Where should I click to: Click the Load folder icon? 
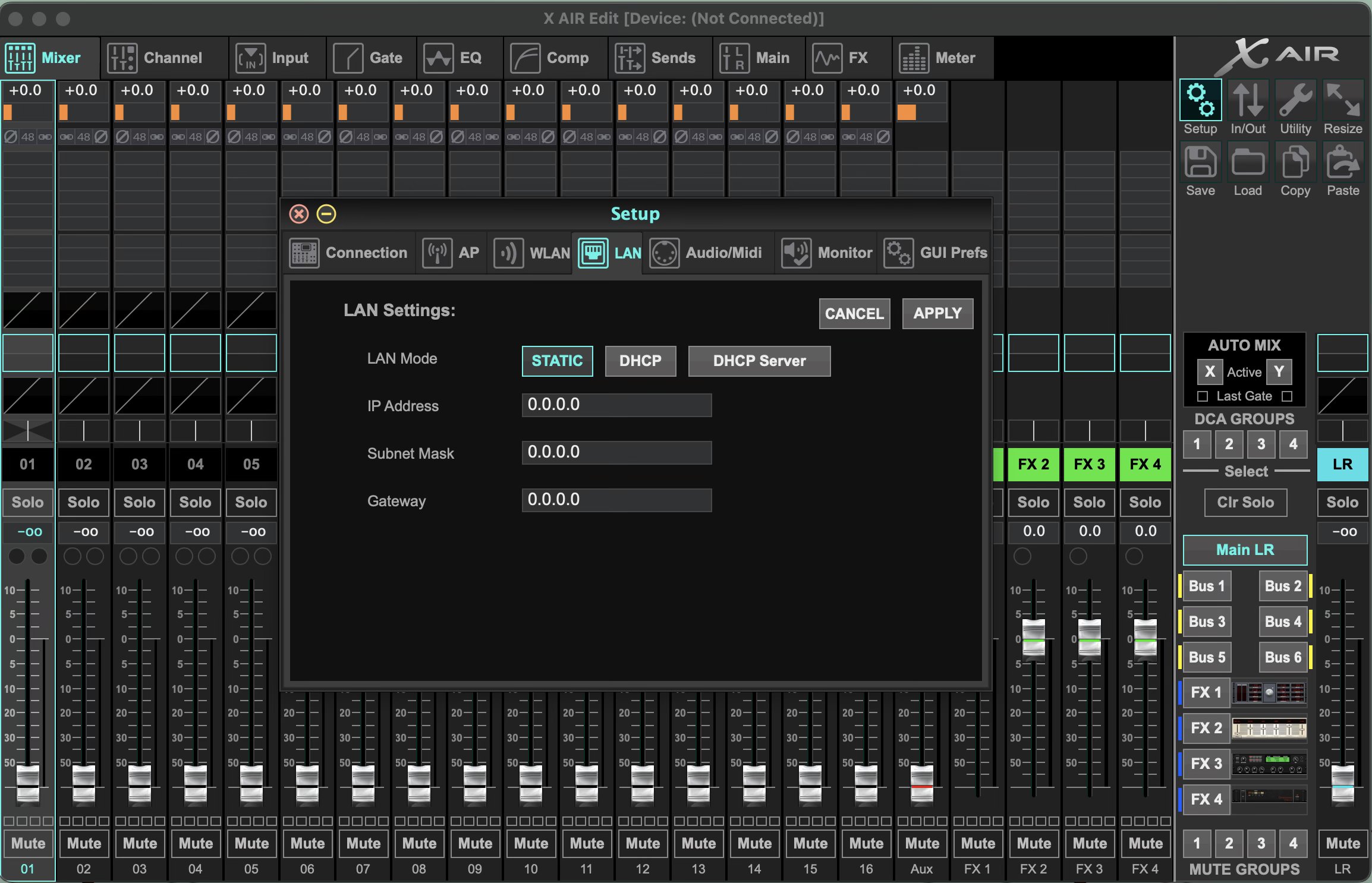point(1248,162)
